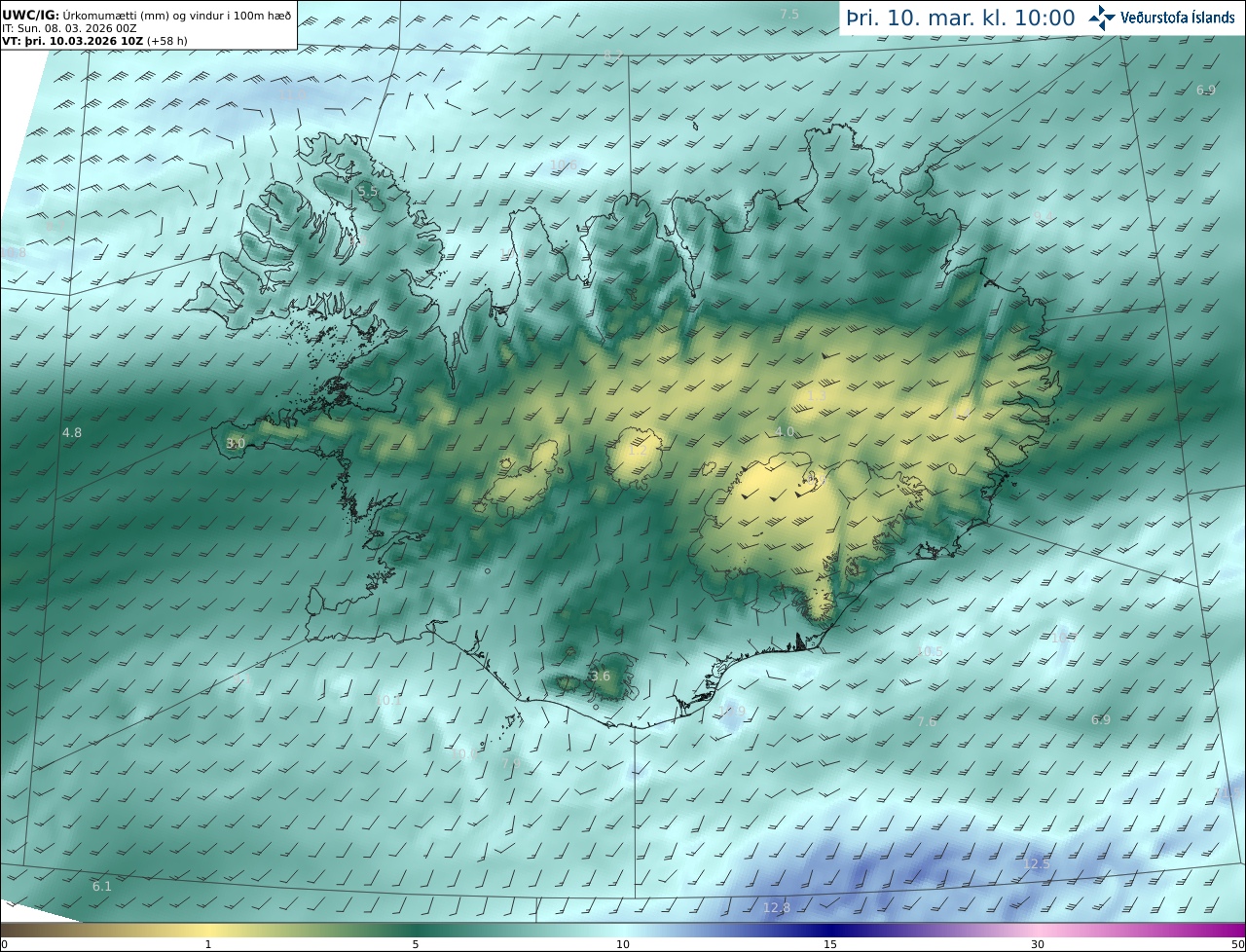
Task: Click the 'Þri. 10. mar. kl. 10:00' date header
Action: click(961, 18)
